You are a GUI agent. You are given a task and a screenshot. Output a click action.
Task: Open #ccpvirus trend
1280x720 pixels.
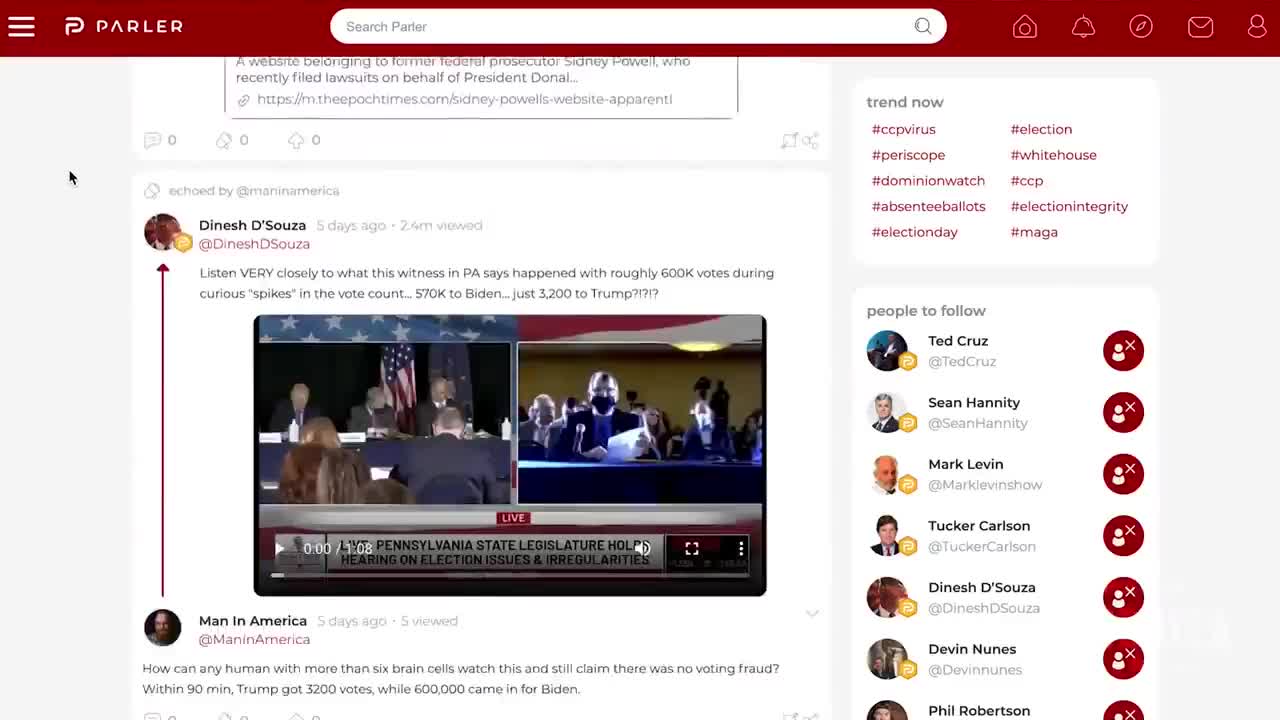coord(904,129)
